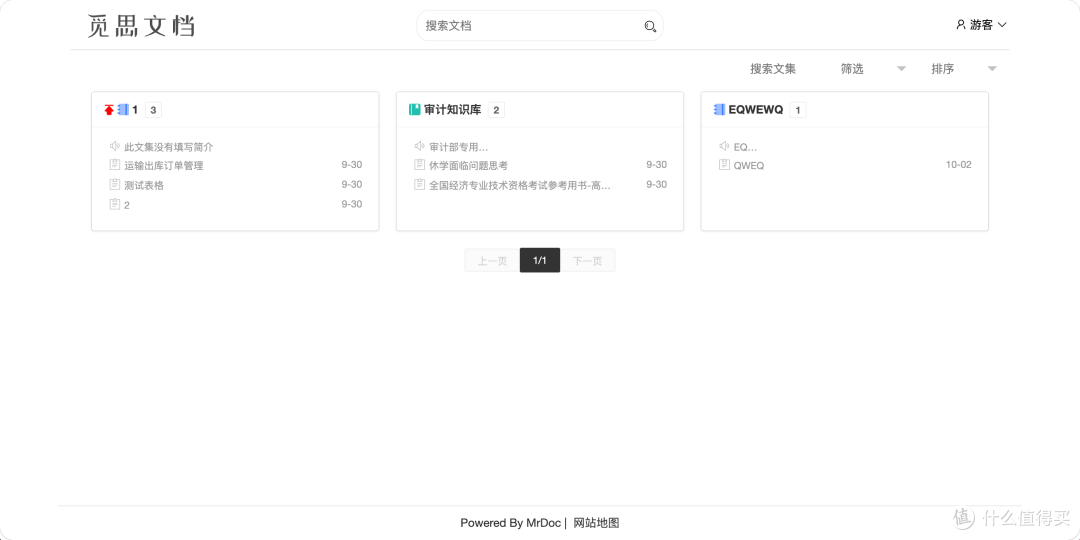Open the 测试表格 document
The image size is (1080, 540).
[x=144, y=185]
